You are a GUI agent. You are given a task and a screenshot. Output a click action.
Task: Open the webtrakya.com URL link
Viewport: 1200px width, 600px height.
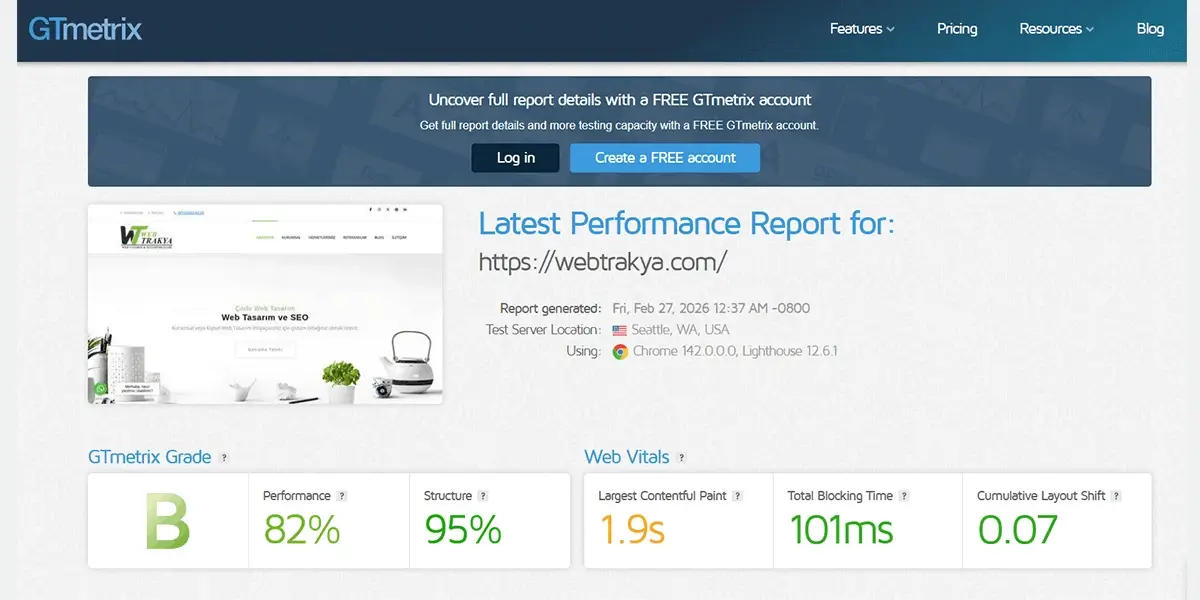(602, 262)
